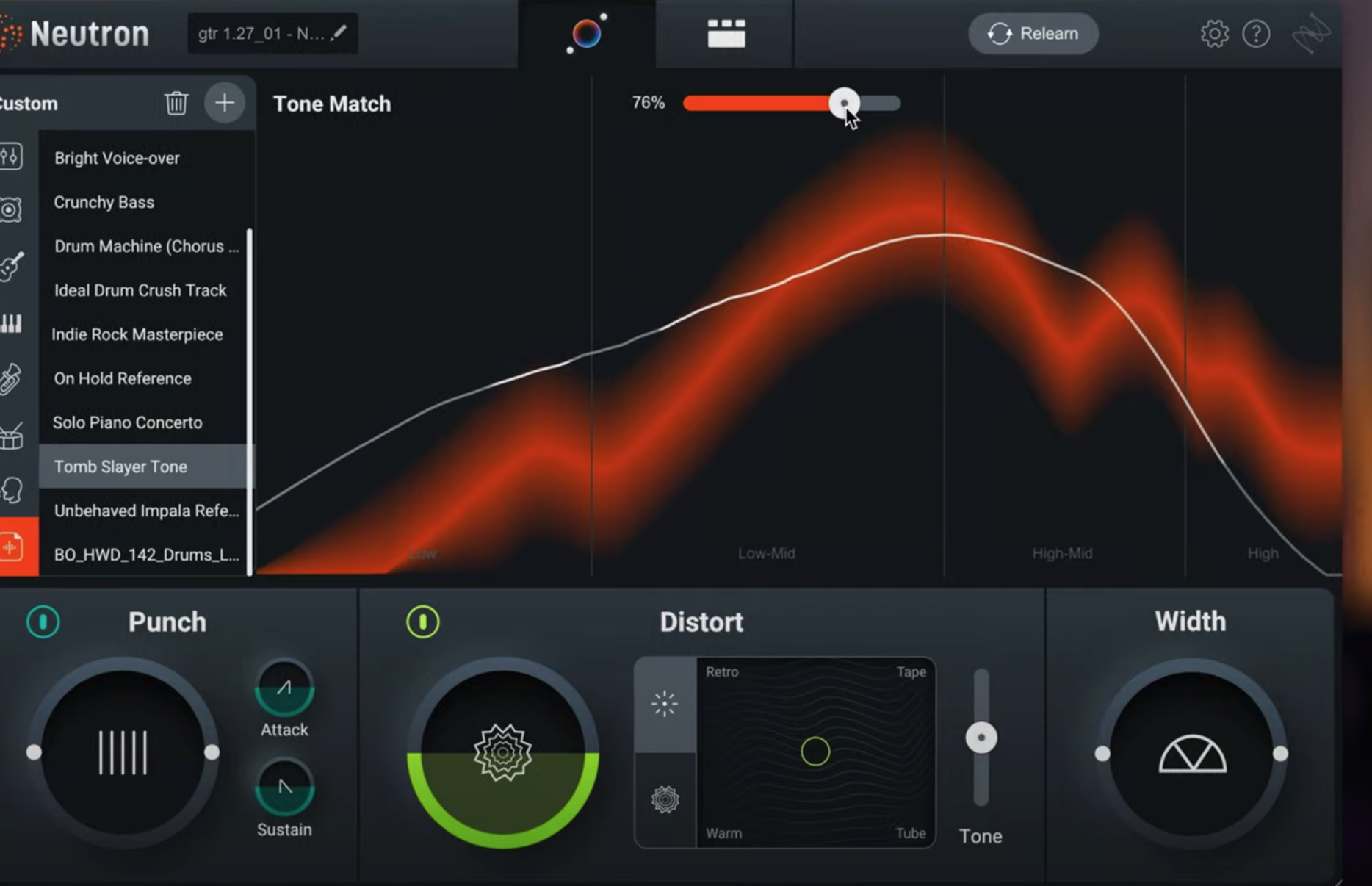Choose the Crunchy Bass reference
This screenshot has width=1372, height=886.
(144, 202)
